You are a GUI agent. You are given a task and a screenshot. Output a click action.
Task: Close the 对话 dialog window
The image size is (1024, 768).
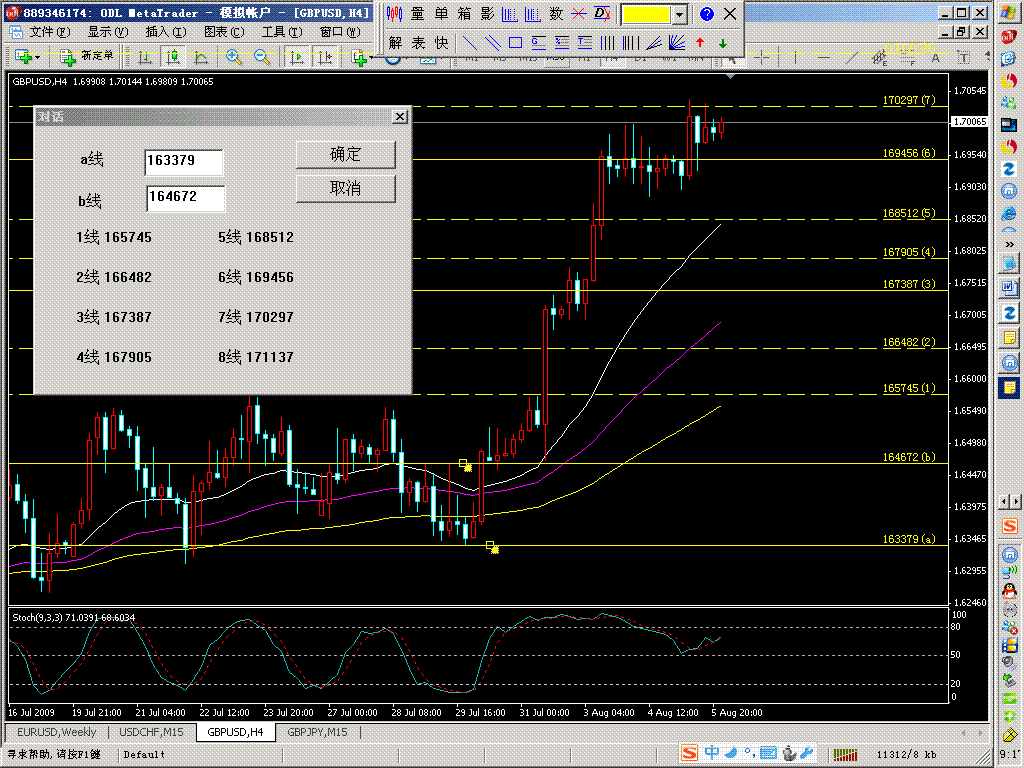(400, 116)
